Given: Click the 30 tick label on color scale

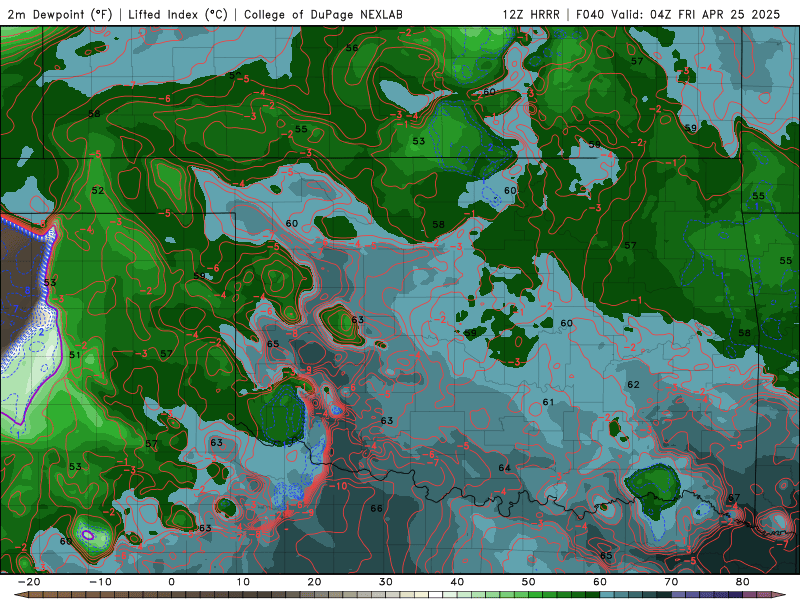Looking at the screenshot, I should coord(386,582).
